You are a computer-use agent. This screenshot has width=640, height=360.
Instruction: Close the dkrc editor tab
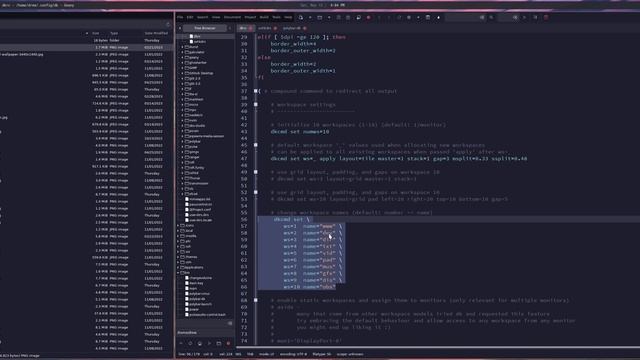[x=251, y=28]
